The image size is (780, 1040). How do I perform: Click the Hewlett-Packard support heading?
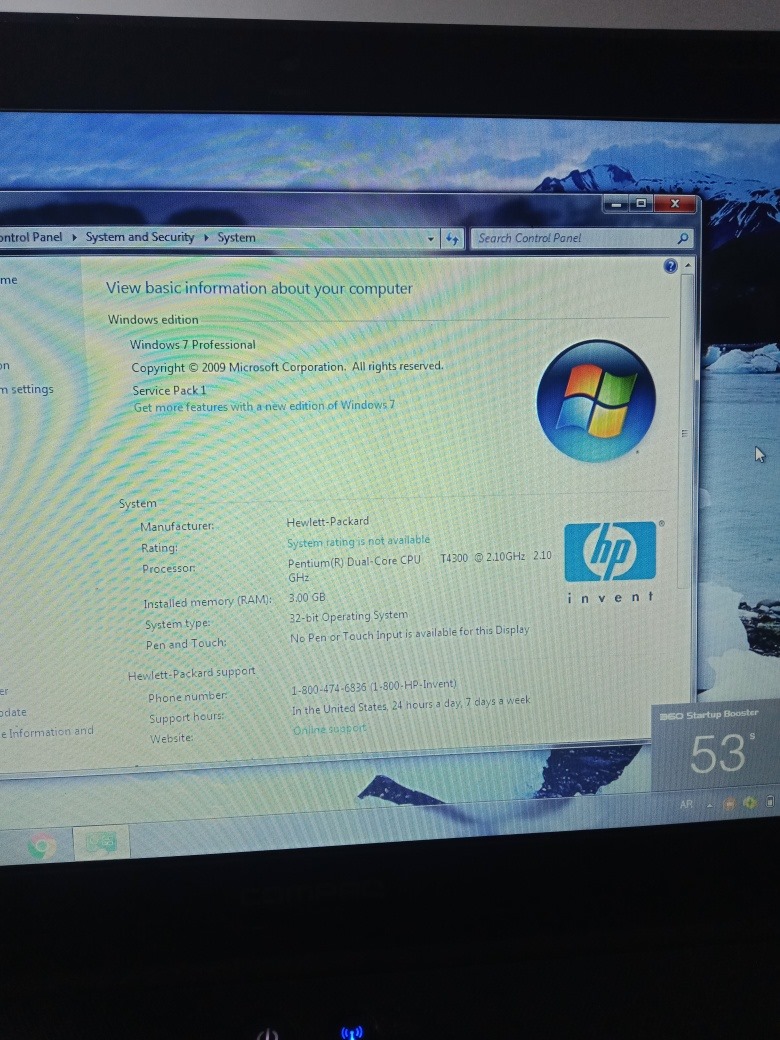coord(192,673)
